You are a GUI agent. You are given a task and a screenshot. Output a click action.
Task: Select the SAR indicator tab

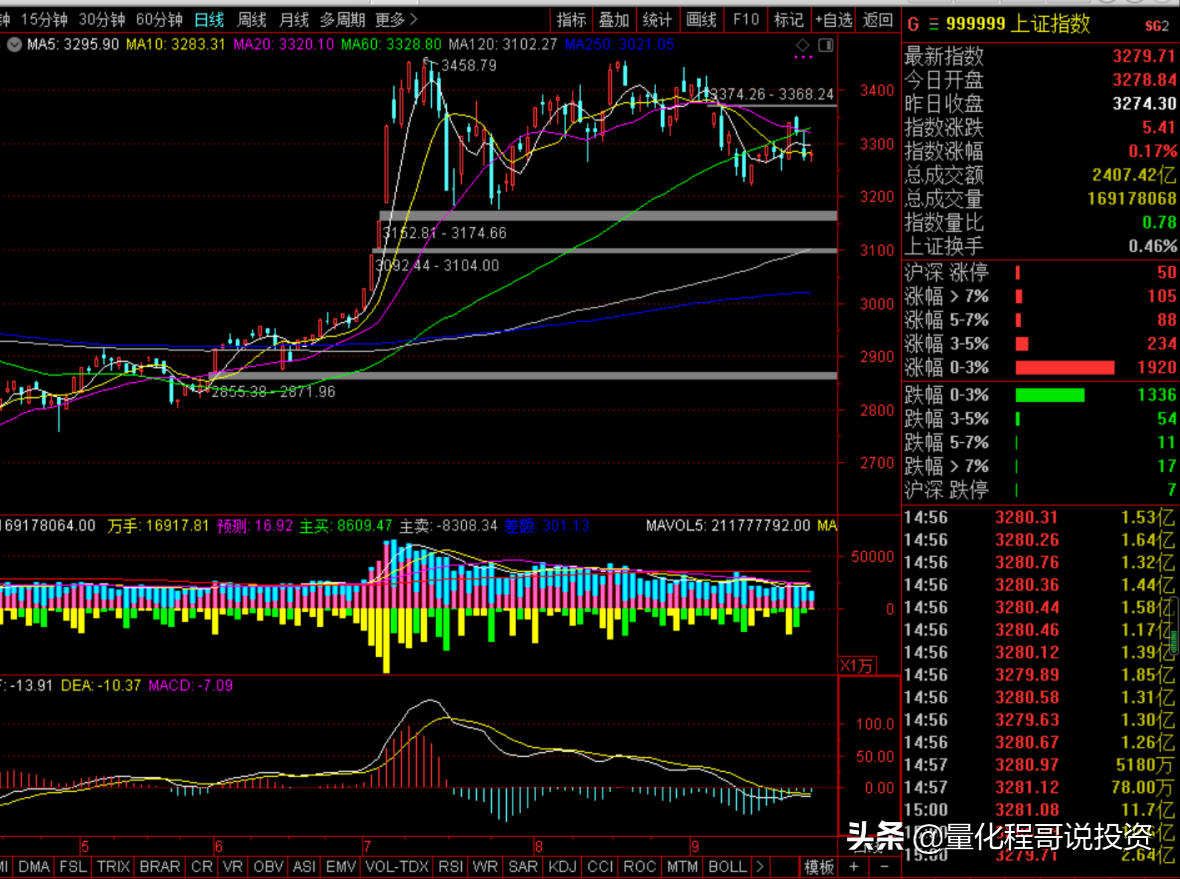(522, 867)
